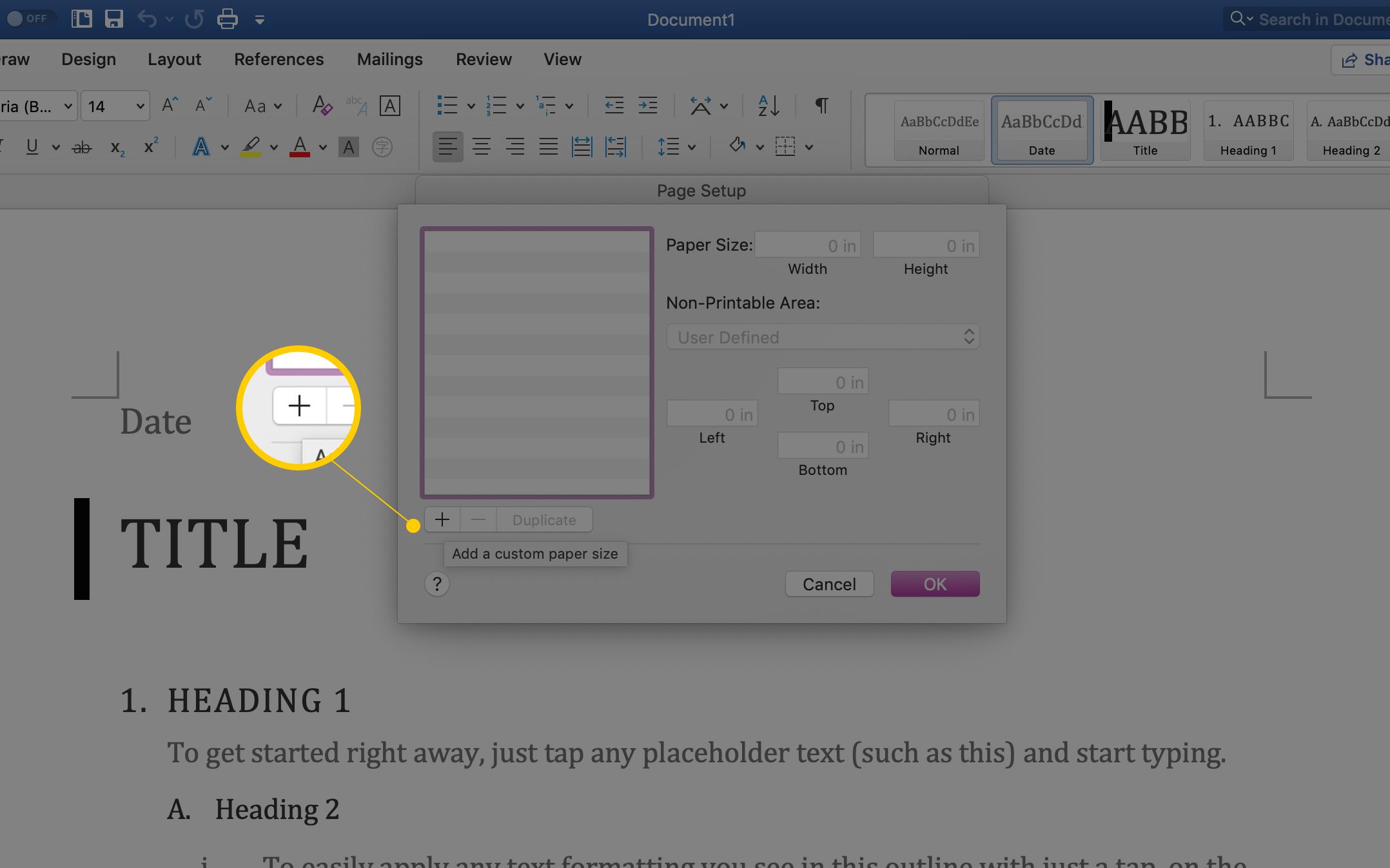Toggle Subscript formatting
The width and height of the screenshot is (1390, 868).
[117, 148]
